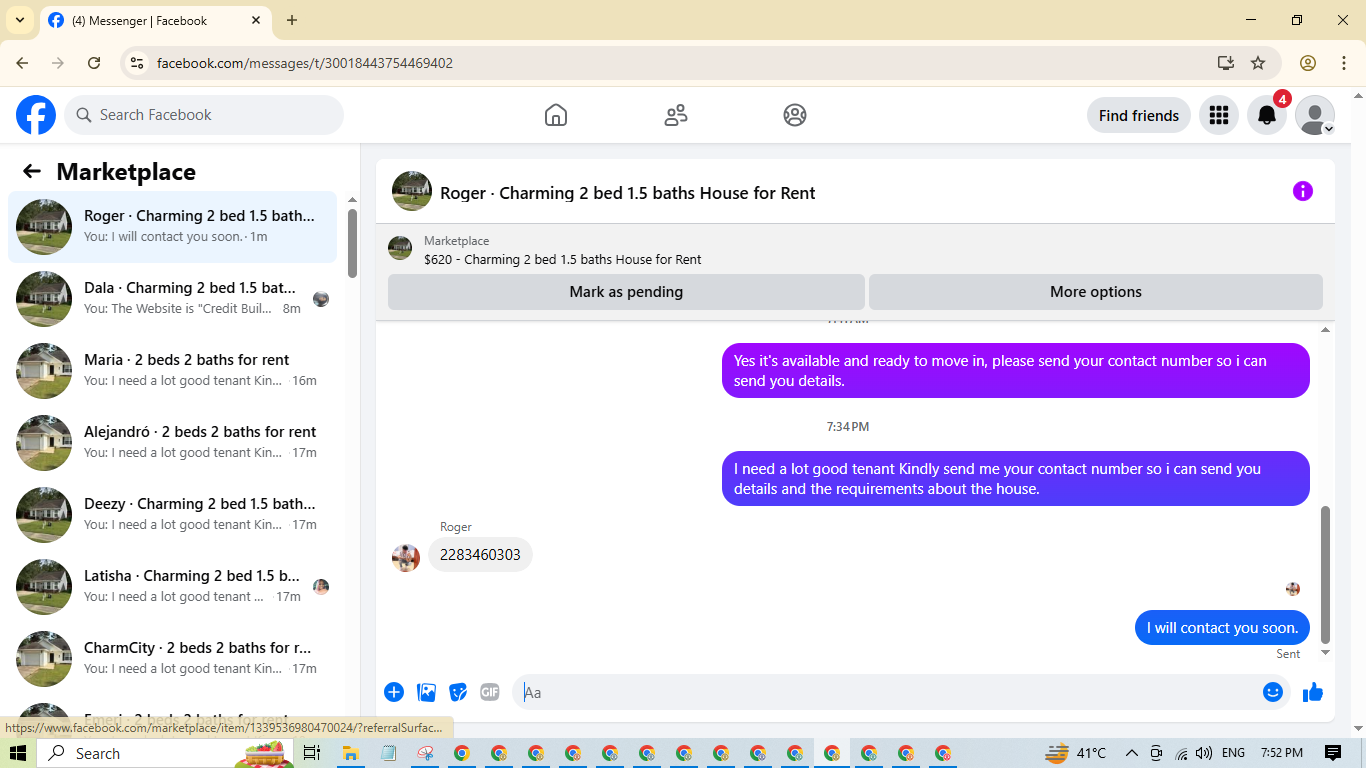Open the Groups icon in top navigation

[x=795, y=115]
